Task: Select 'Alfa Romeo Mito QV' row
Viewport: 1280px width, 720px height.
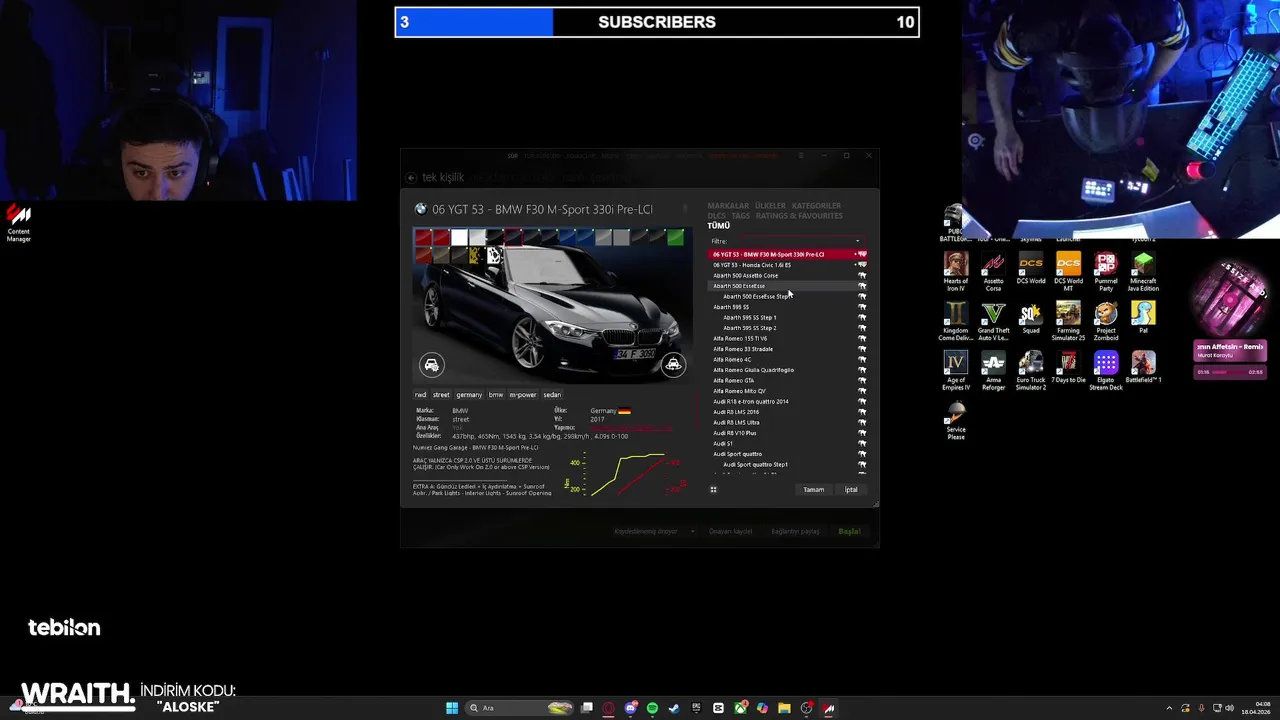Action: (x=788, y=391)
